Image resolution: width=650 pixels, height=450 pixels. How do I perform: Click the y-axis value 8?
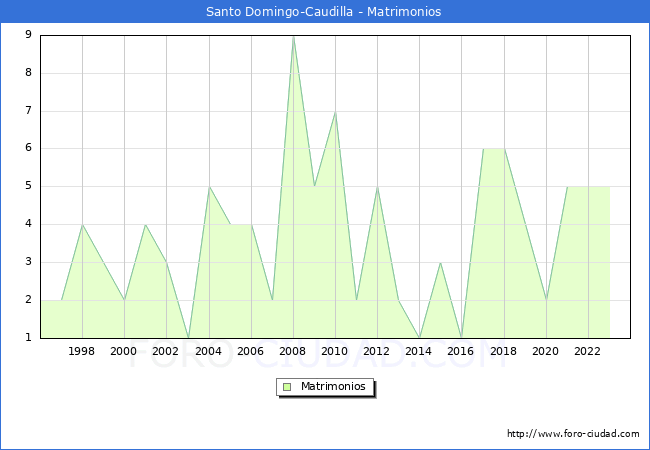tap(28, 73)
